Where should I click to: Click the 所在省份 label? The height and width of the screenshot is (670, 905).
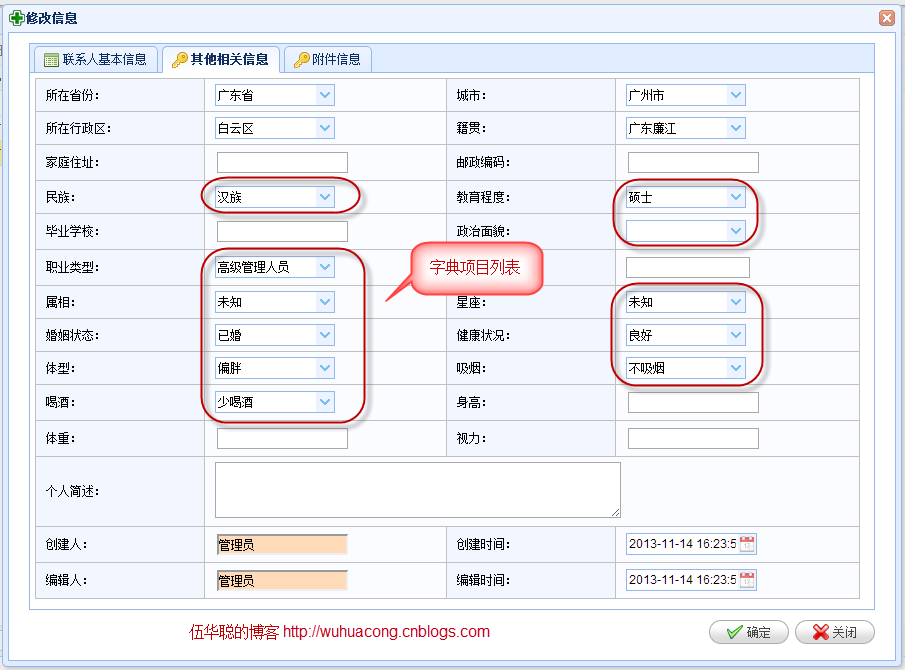click(x=72, y=95)
